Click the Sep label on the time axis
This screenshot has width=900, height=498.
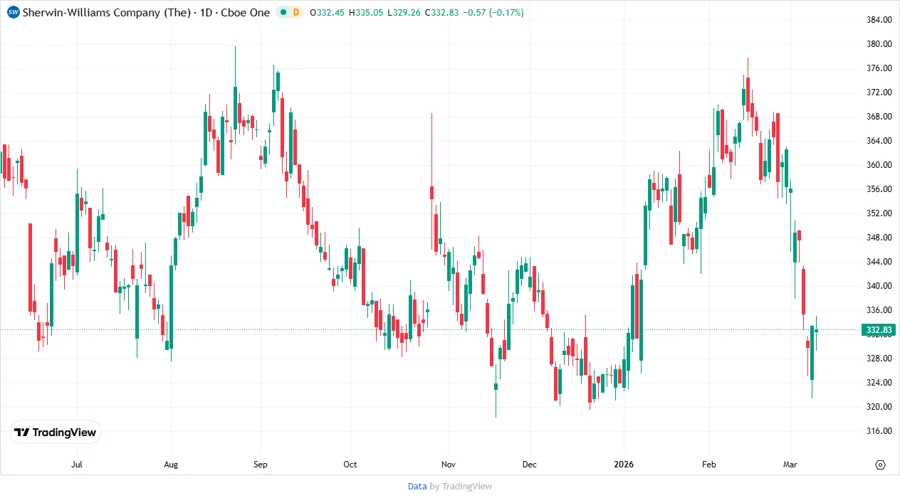(260, 464)
